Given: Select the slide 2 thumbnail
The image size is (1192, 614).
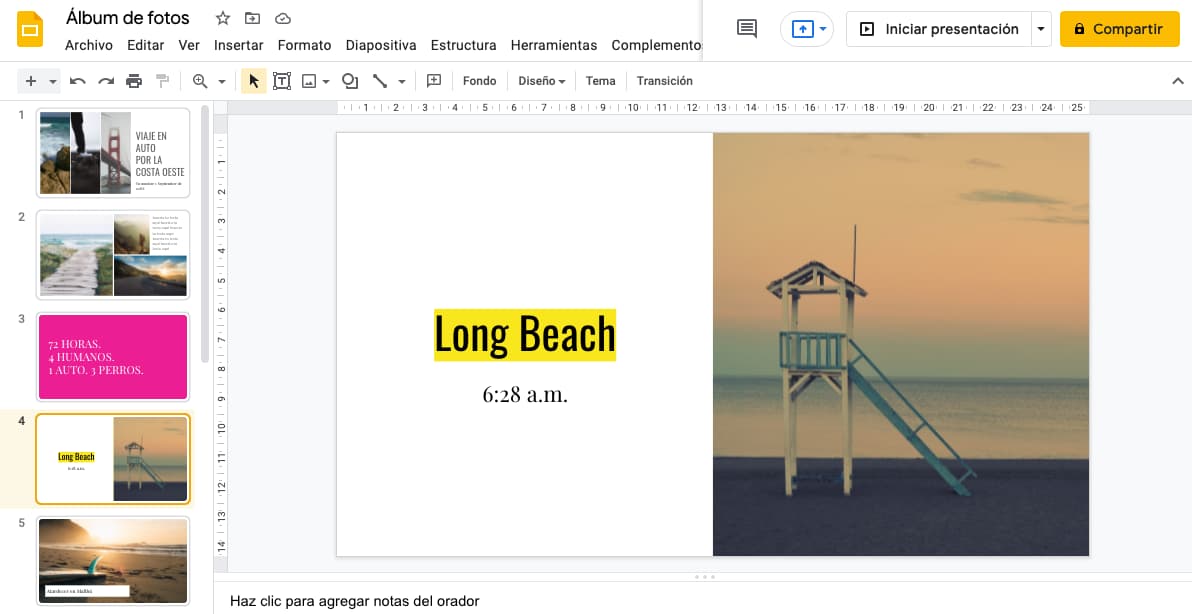Looking at the screenshot, I should point(112,254).
